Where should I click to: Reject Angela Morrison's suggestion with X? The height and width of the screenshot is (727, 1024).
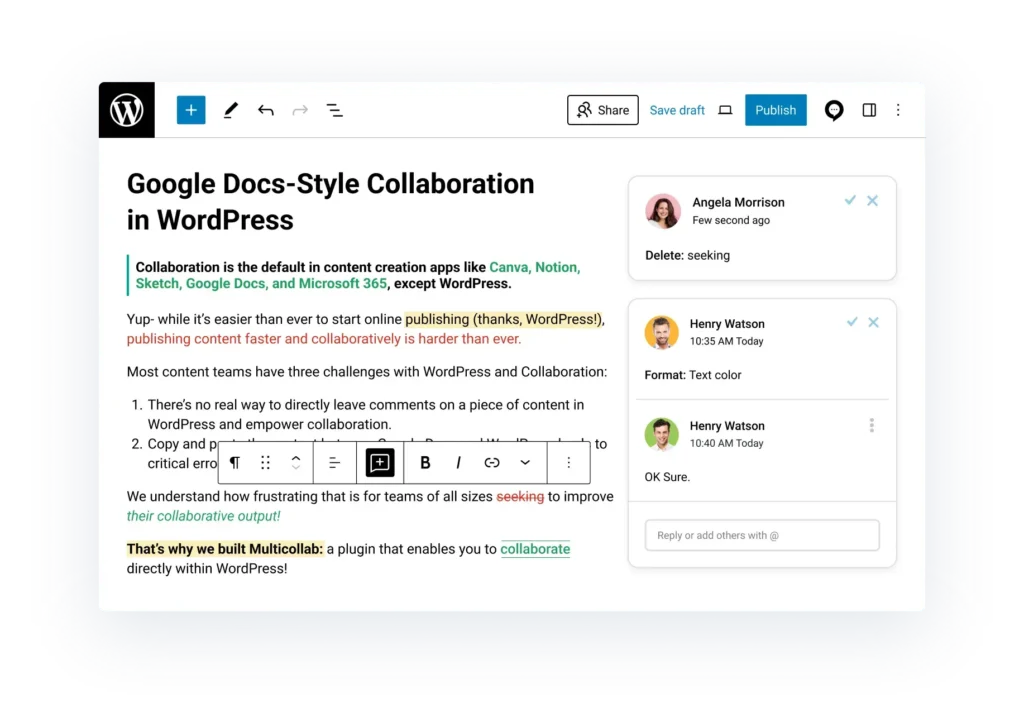pyautogui.click(x=872, y=201)
